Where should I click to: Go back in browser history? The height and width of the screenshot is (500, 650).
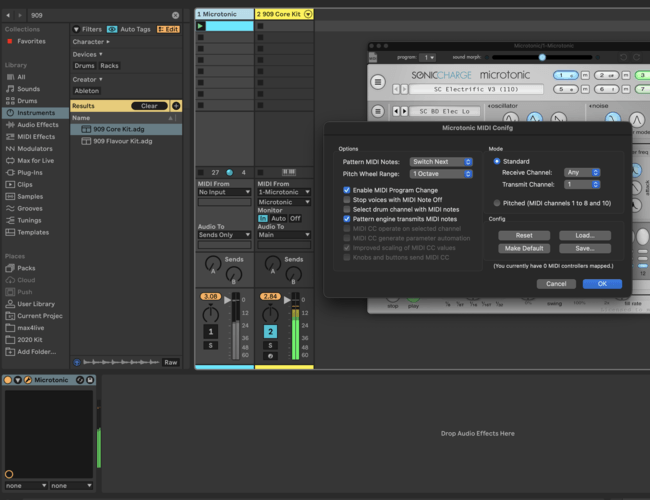click(x=8, y=15)
